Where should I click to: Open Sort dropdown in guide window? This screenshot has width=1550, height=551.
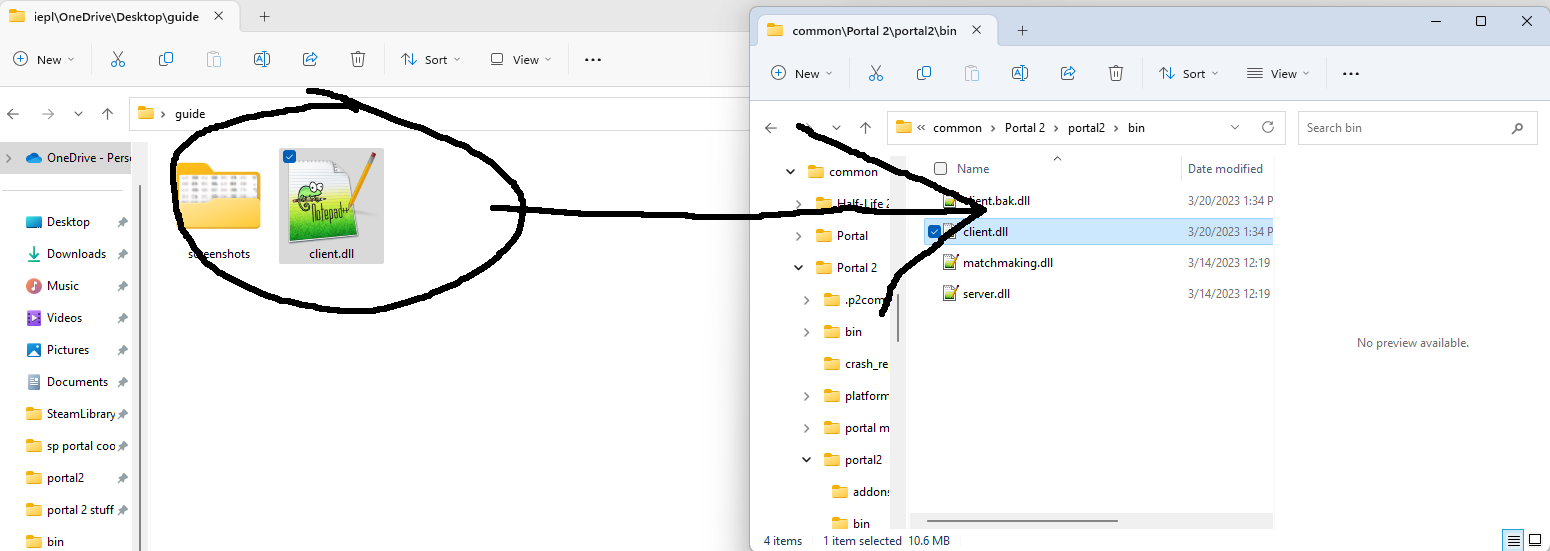coord(431,60)
